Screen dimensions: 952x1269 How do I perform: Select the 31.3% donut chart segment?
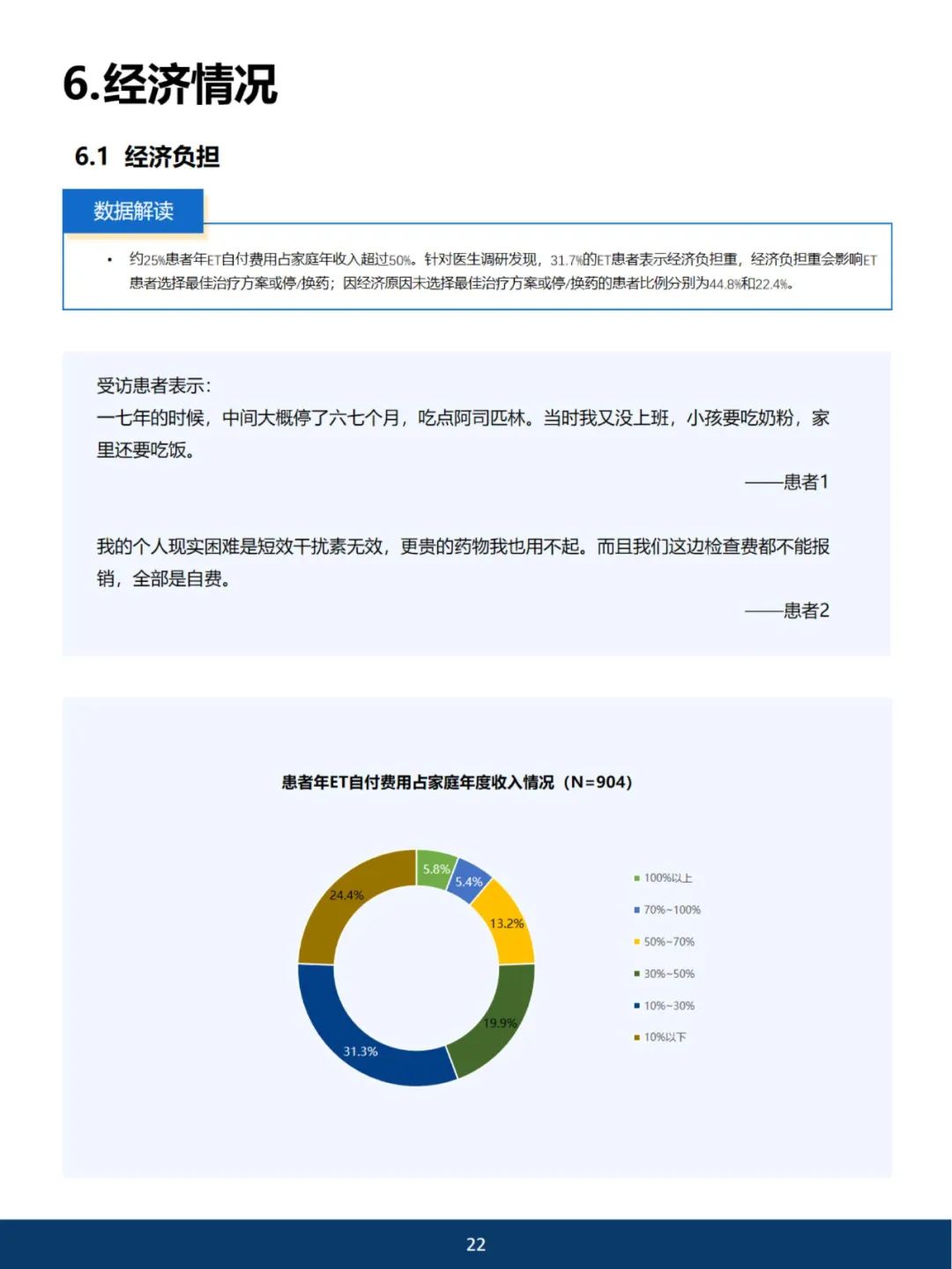[362, 1051]
